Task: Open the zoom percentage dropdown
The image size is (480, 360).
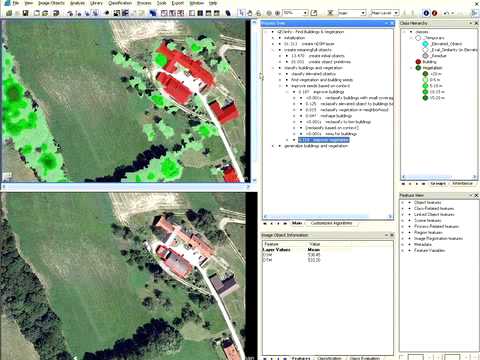Action: pos(305,13)
